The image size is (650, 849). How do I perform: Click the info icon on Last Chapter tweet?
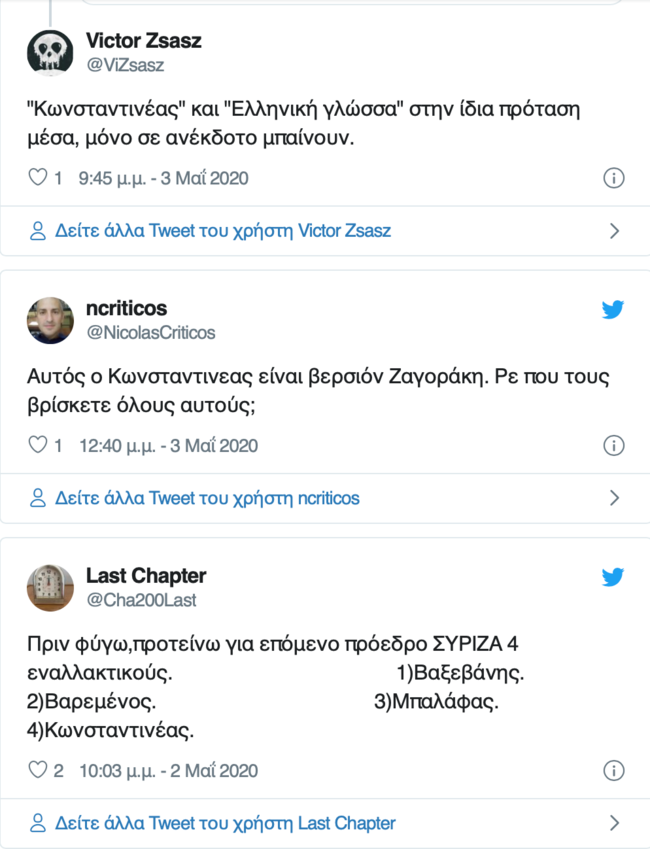[614, 770]
